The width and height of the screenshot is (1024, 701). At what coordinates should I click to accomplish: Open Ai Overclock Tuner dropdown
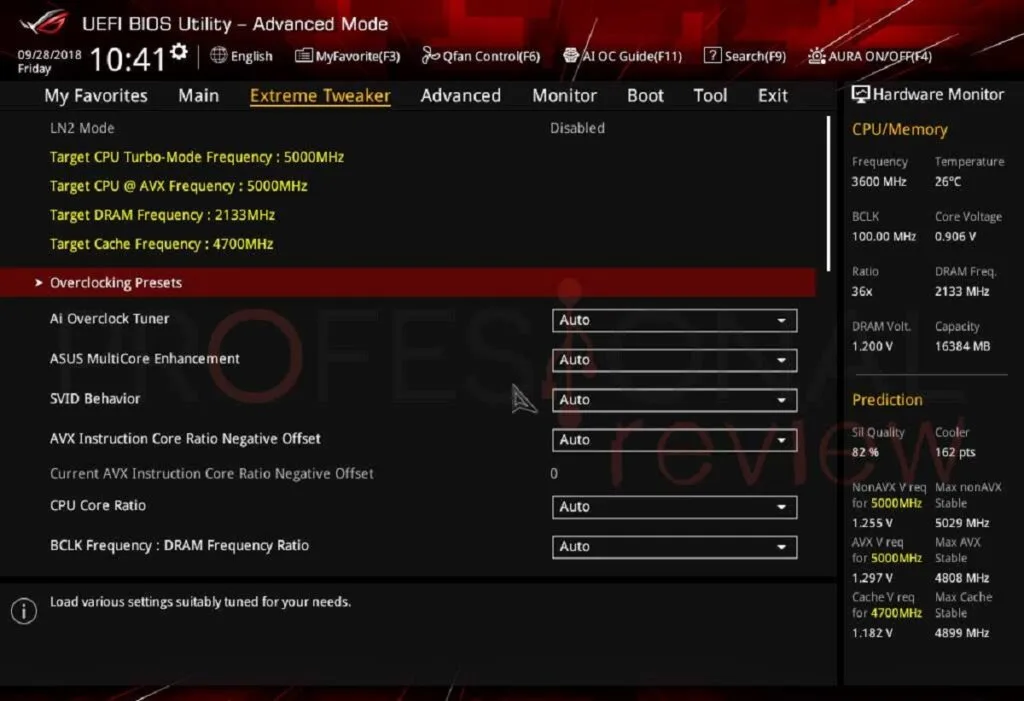click(674, 320)
